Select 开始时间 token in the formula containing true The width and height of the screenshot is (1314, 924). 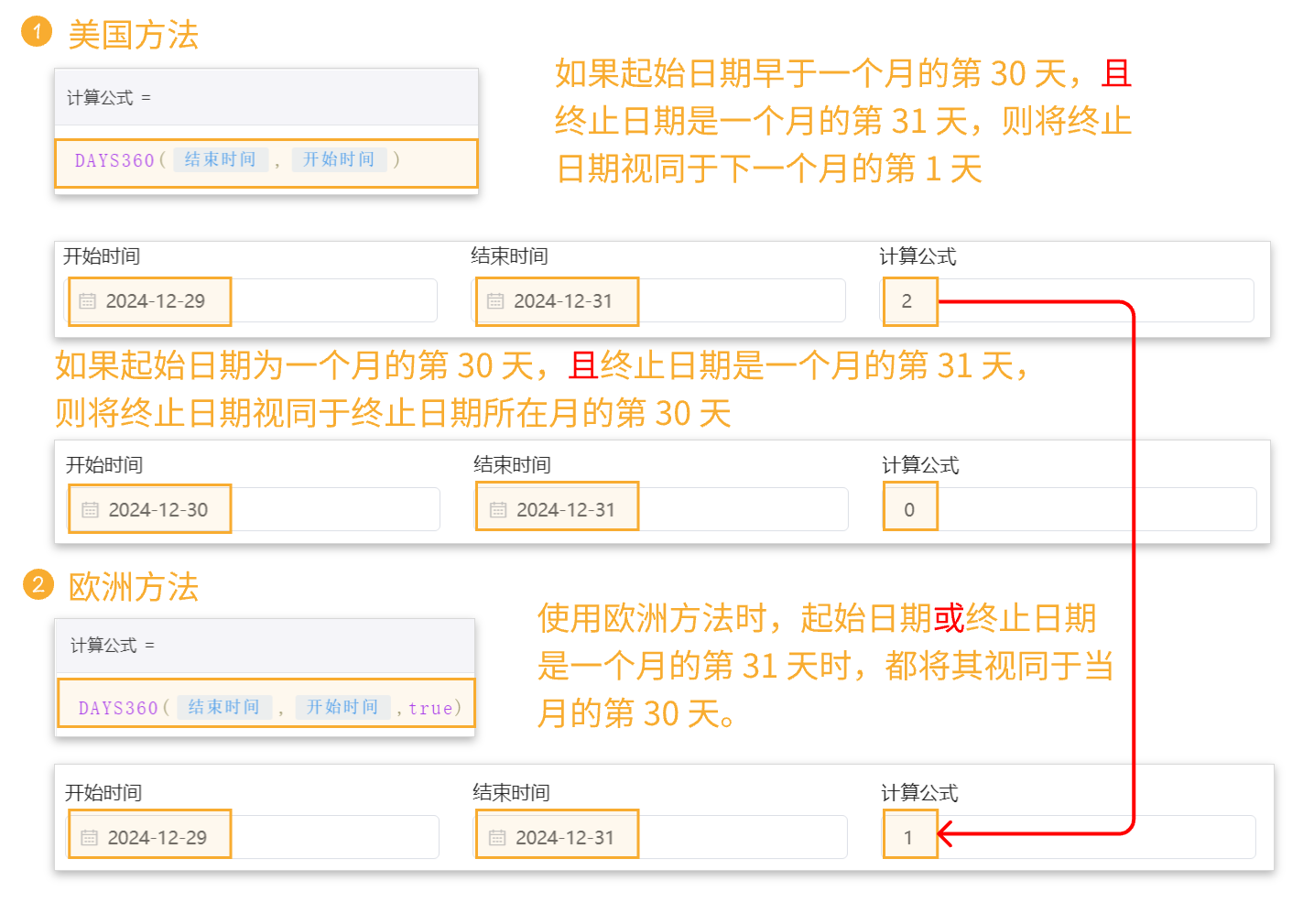point(342,708)
